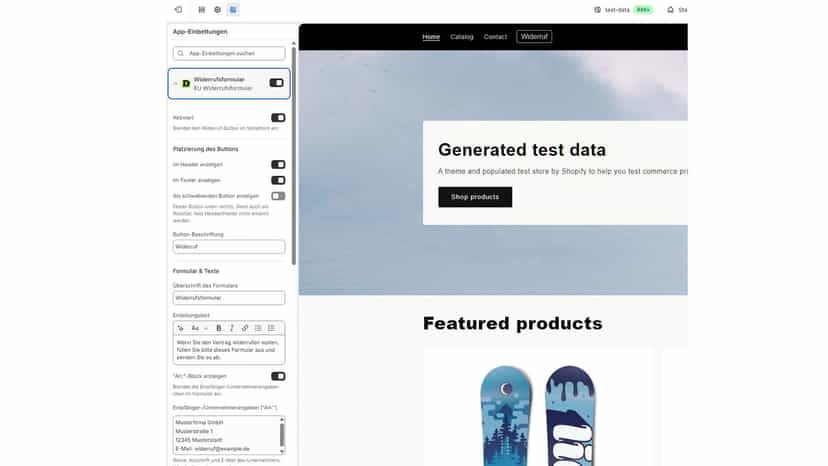Open the text style Aa dropdown
This screenshot has width=828, height=466.
coord(199,328)
